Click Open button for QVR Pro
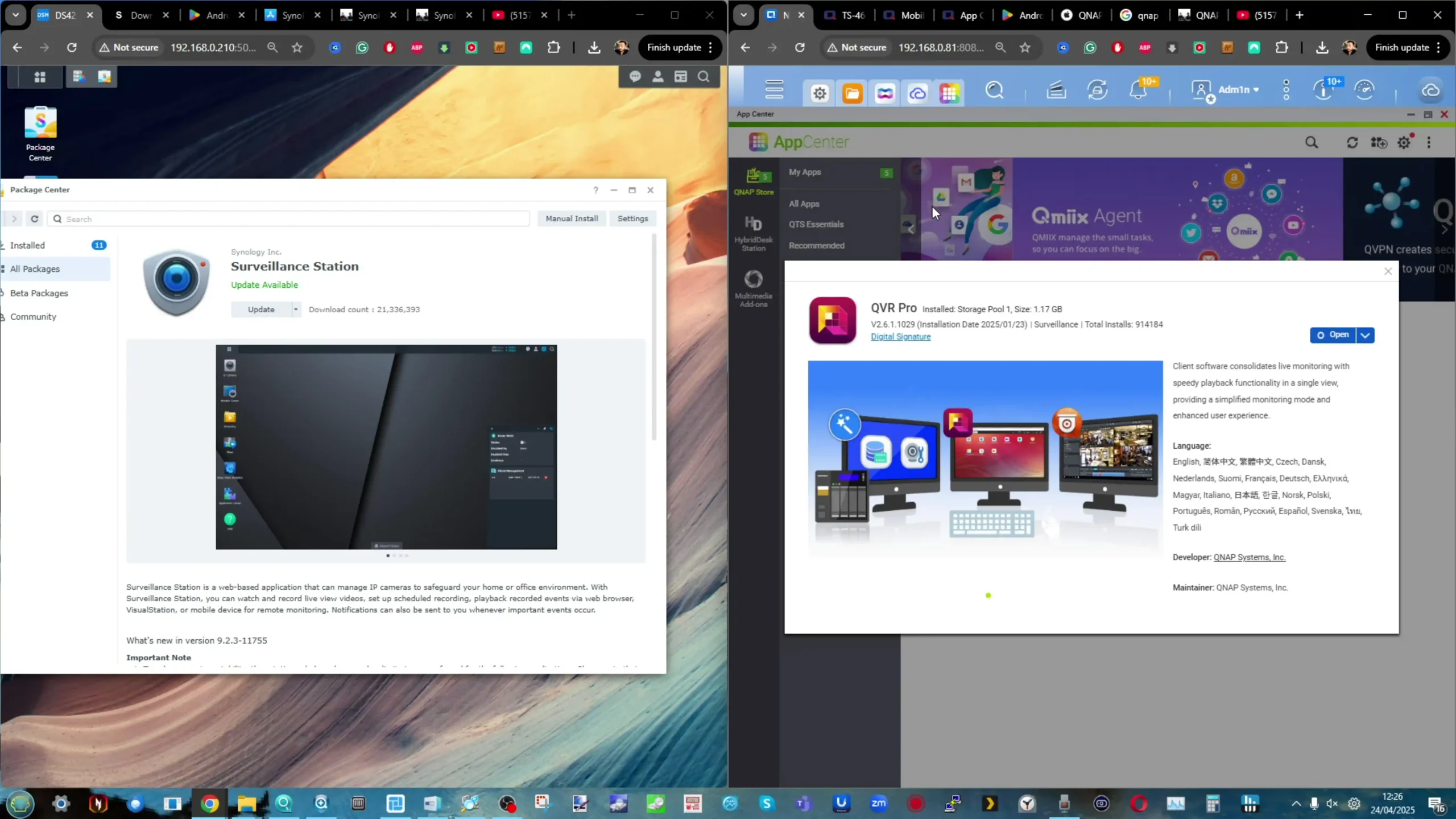1456x819 pixels. (1333, 336)
